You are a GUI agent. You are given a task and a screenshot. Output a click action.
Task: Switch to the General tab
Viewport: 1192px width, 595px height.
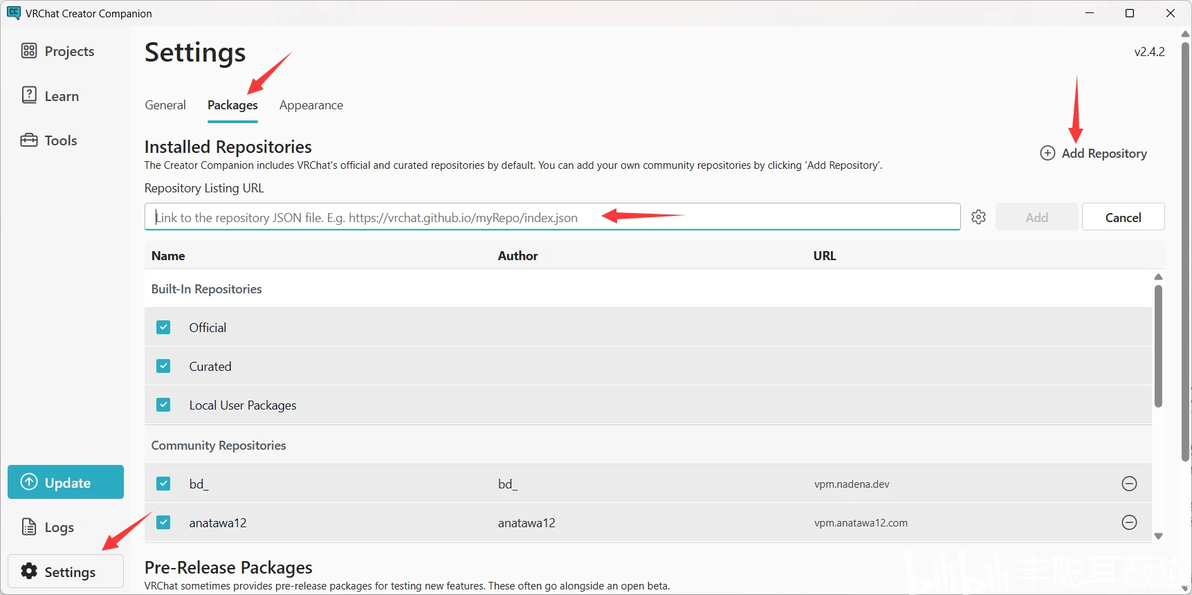click(x=165, y=105)
